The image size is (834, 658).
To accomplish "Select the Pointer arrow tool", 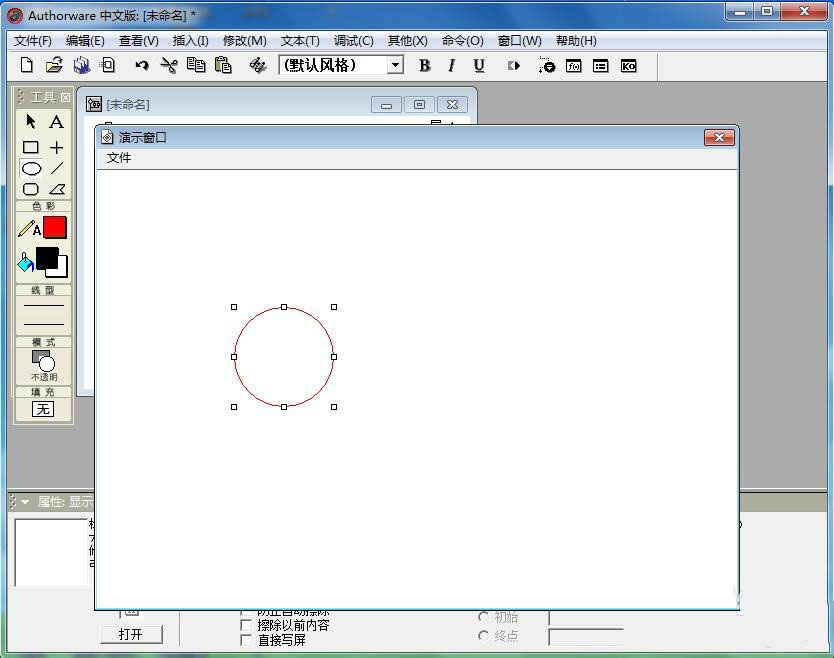I will pyautogui.click(x=31, y=122).
